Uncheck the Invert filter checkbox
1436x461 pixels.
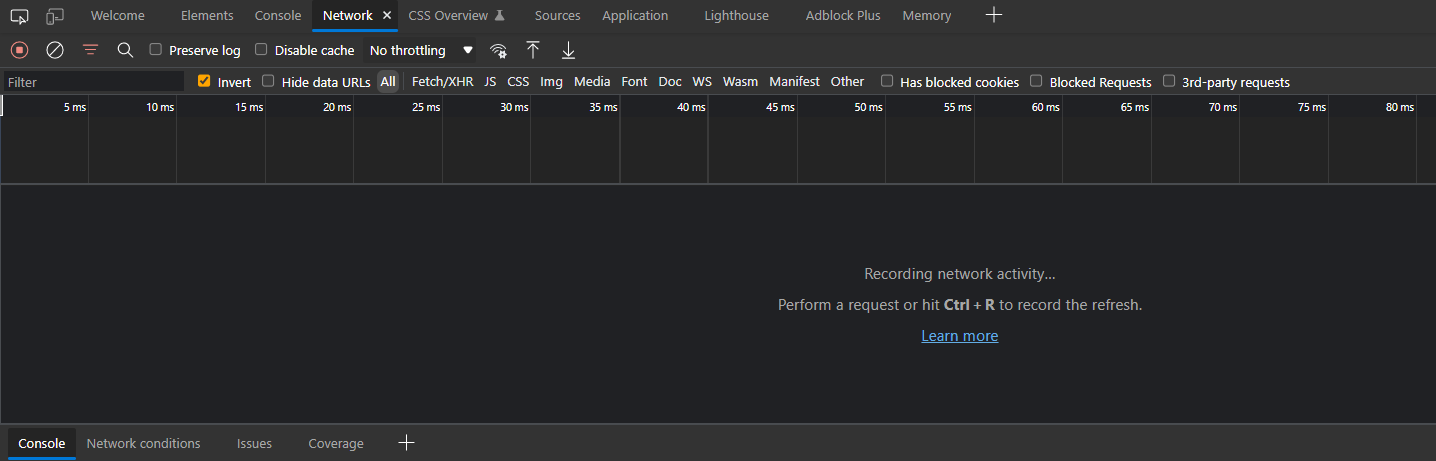(x=204, y=81)
